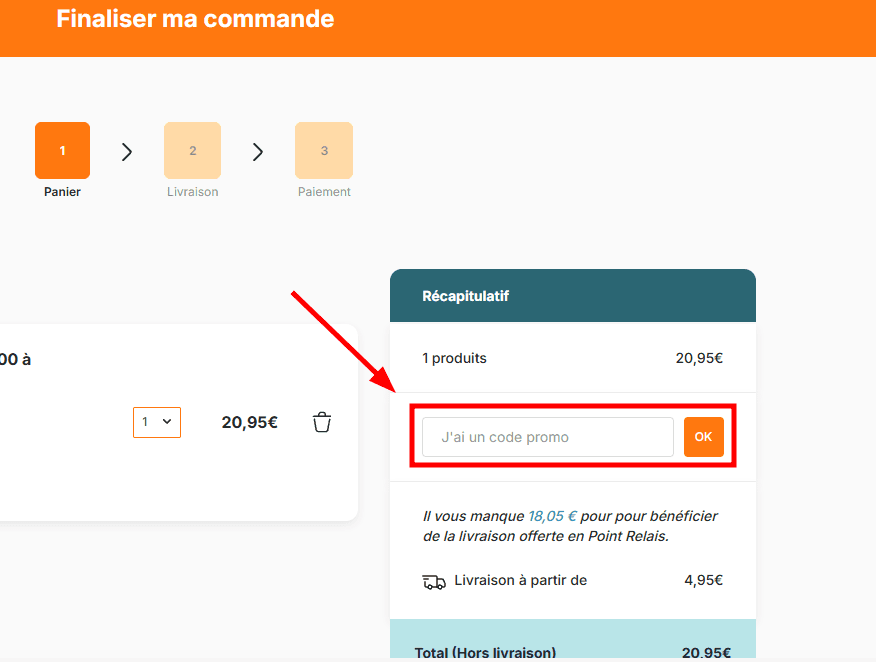Click the 4,95€ delivery price
The height and width of the screenshot is (662, 876).
click(703, 580)
